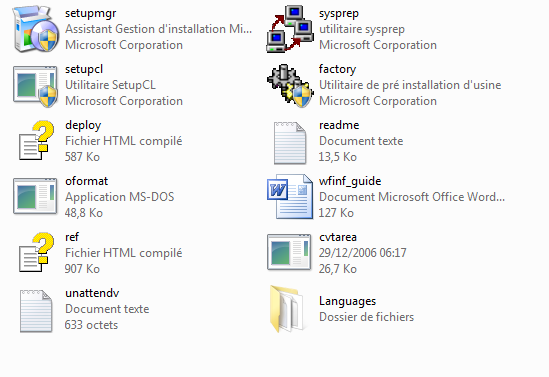Click the file name readme
The height and width of the screenshot is (377, 549).
[339, 125]
